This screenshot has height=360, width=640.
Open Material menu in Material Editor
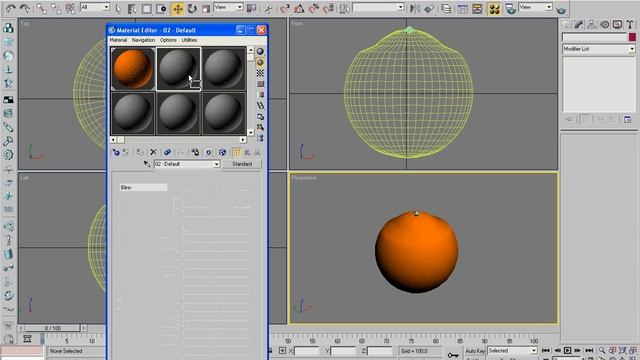(118, 40)
